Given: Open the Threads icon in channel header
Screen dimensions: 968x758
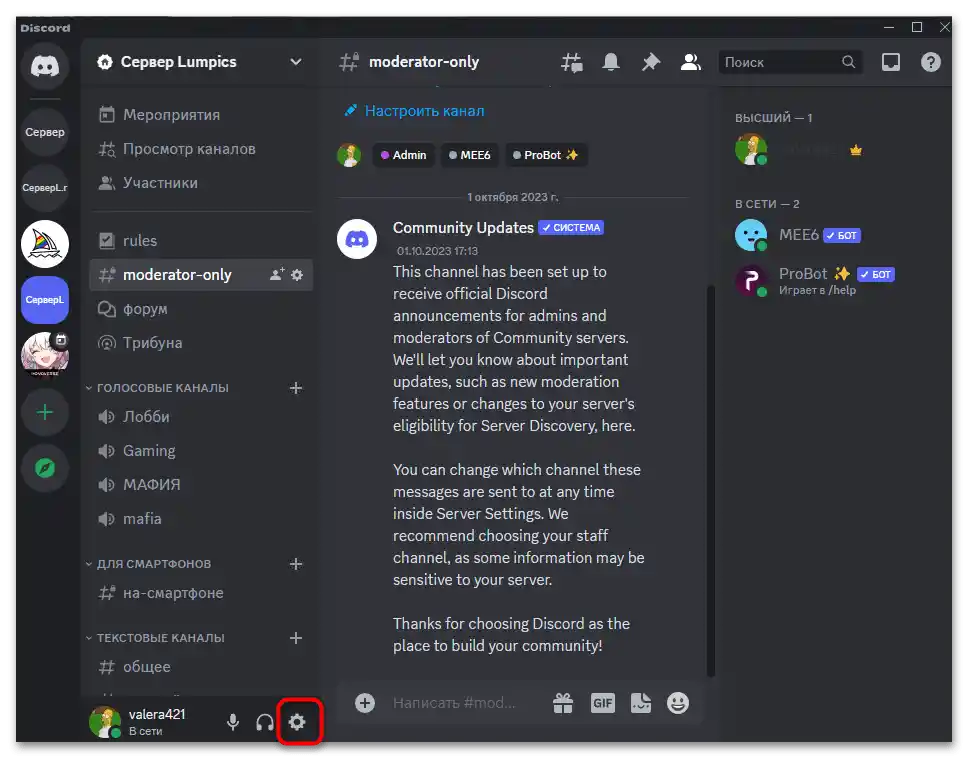Looking at the screenshot, I should pos(572,62).
